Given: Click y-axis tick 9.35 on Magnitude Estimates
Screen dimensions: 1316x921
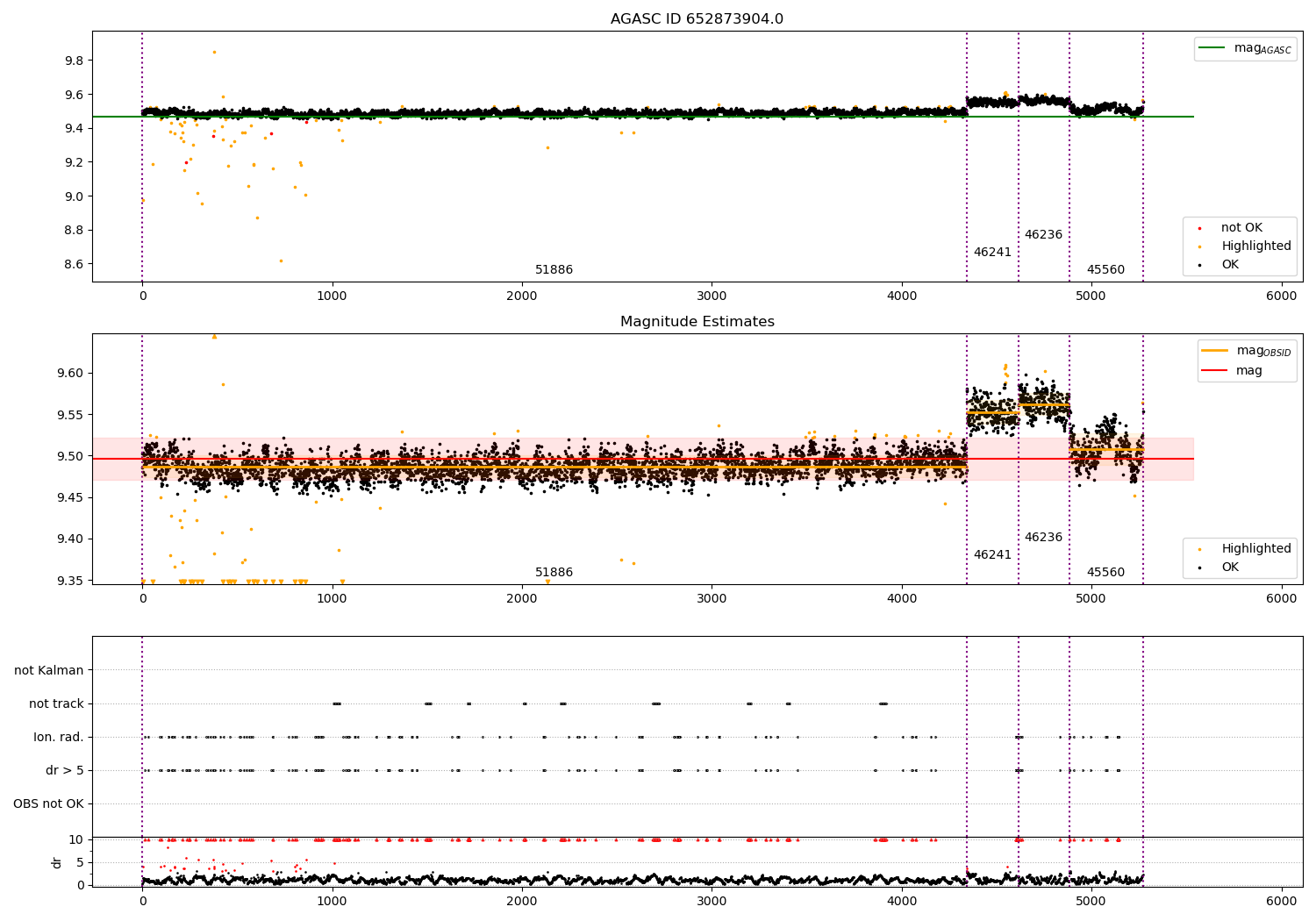Looking at the screenshot, I should click(x=70, y=581).
